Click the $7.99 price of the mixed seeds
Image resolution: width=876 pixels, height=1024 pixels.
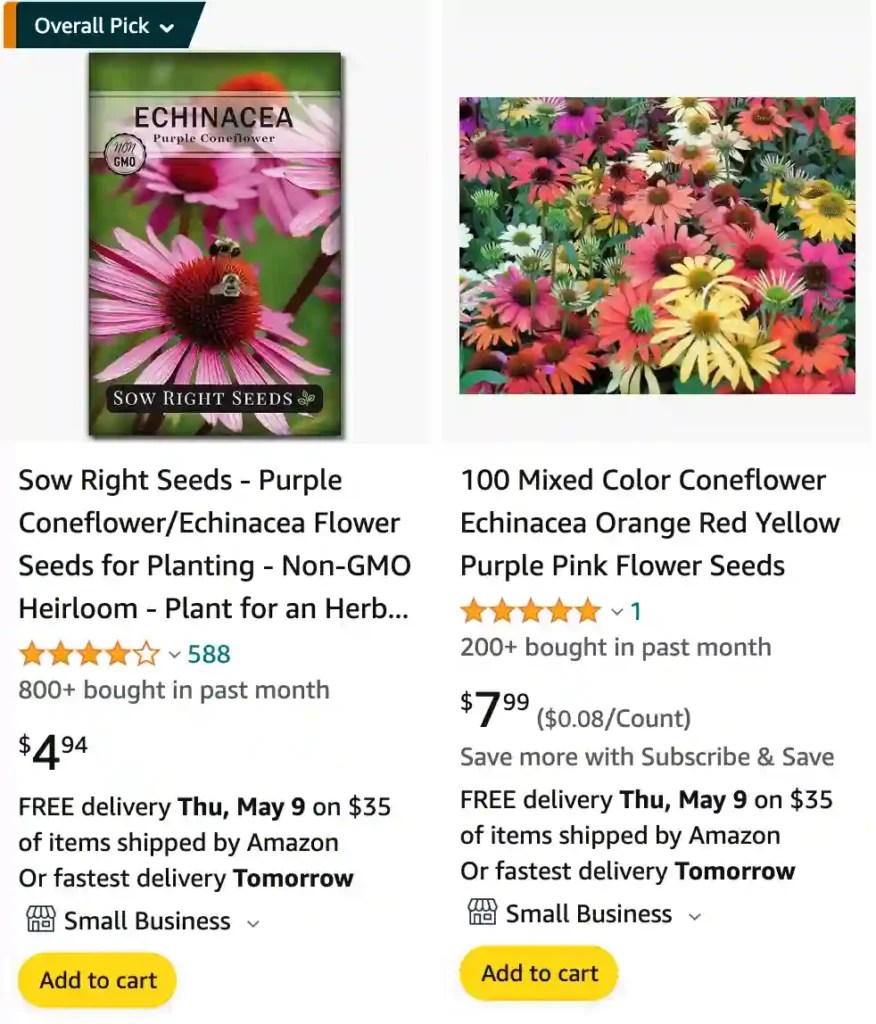click(490, 710)
